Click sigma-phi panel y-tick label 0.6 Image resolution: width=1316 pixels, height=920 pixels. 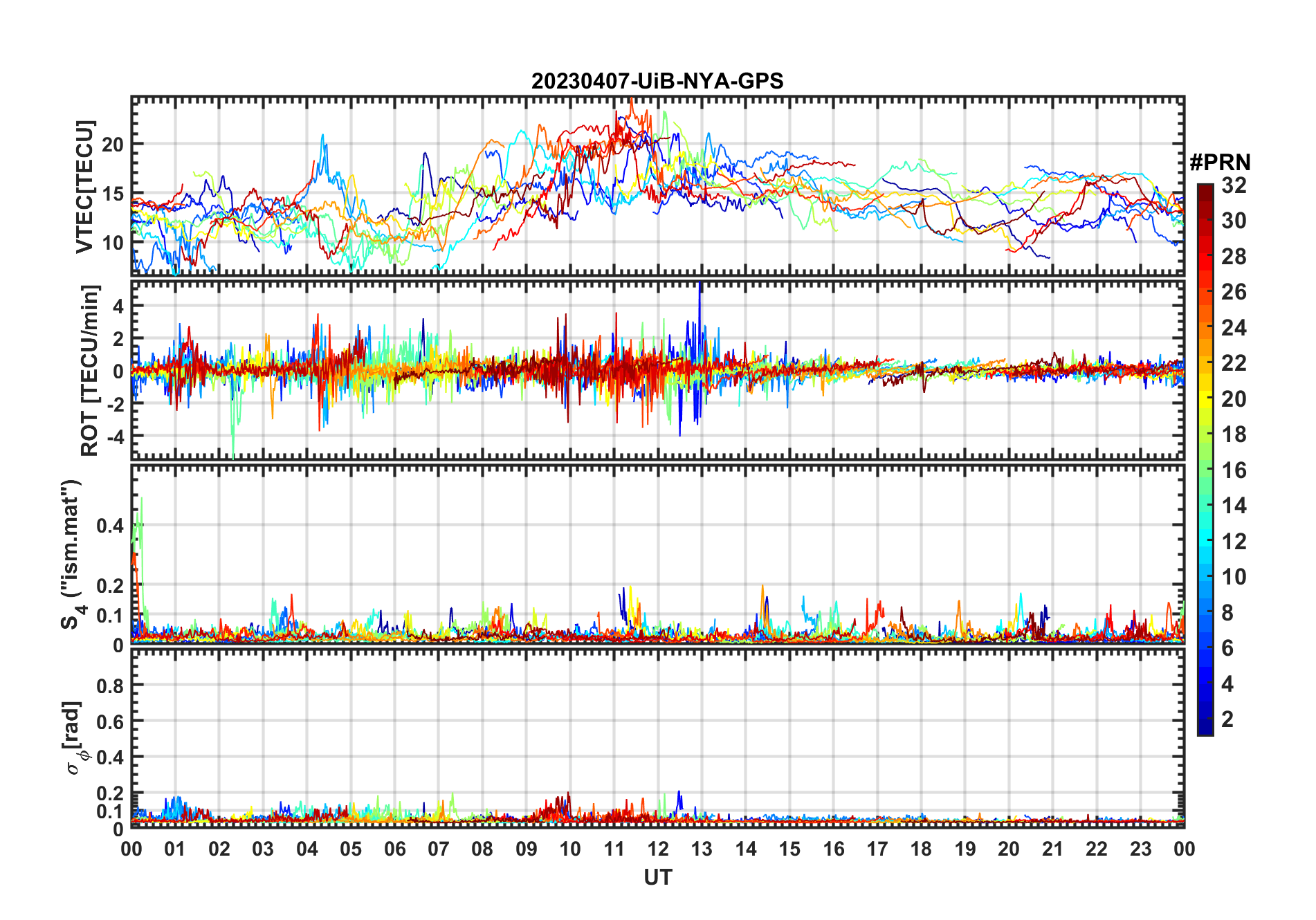click(111, 721)
